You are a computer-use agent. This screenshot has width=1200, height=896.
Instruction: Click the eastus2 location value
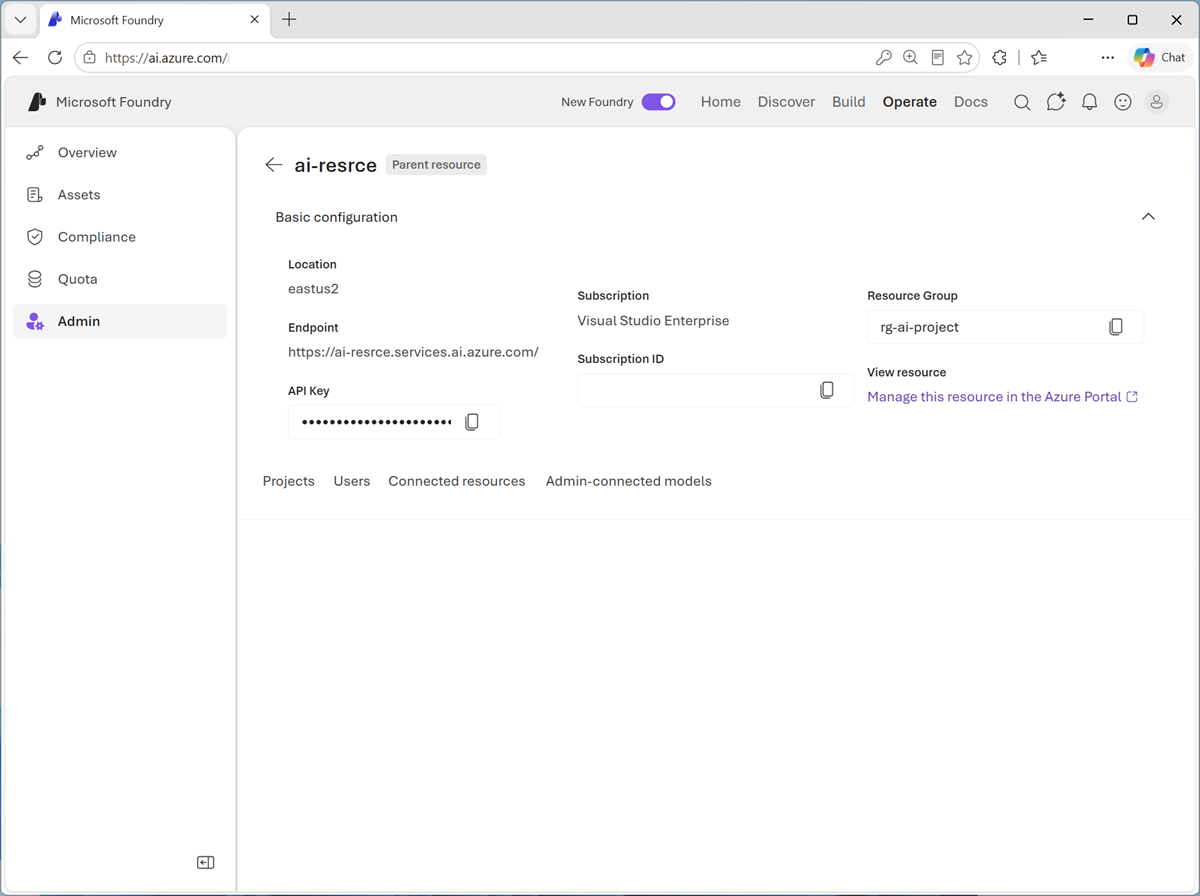313,289
